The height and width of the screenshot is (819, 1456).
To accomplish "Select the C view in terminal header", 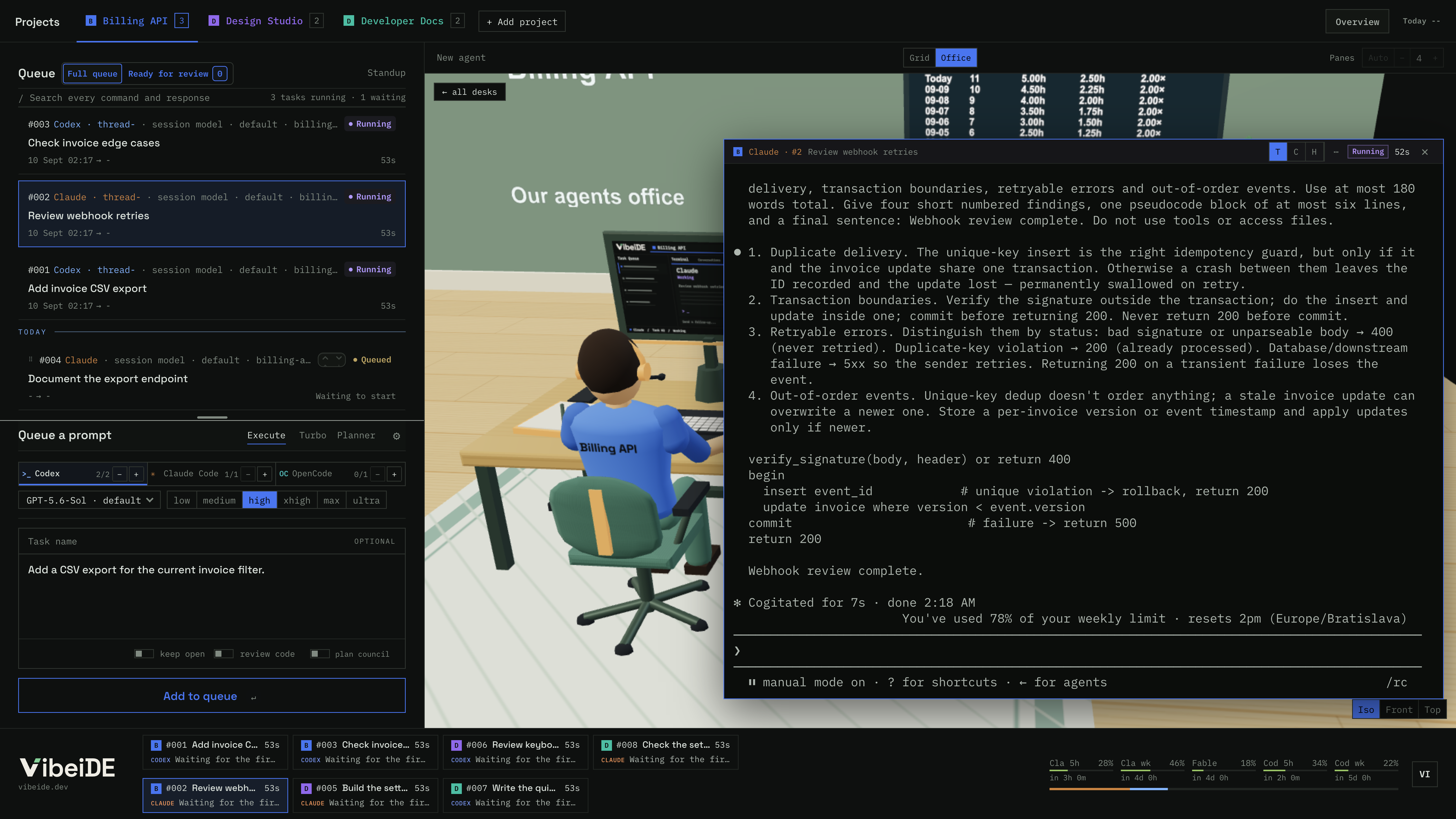I will 1295,152.
